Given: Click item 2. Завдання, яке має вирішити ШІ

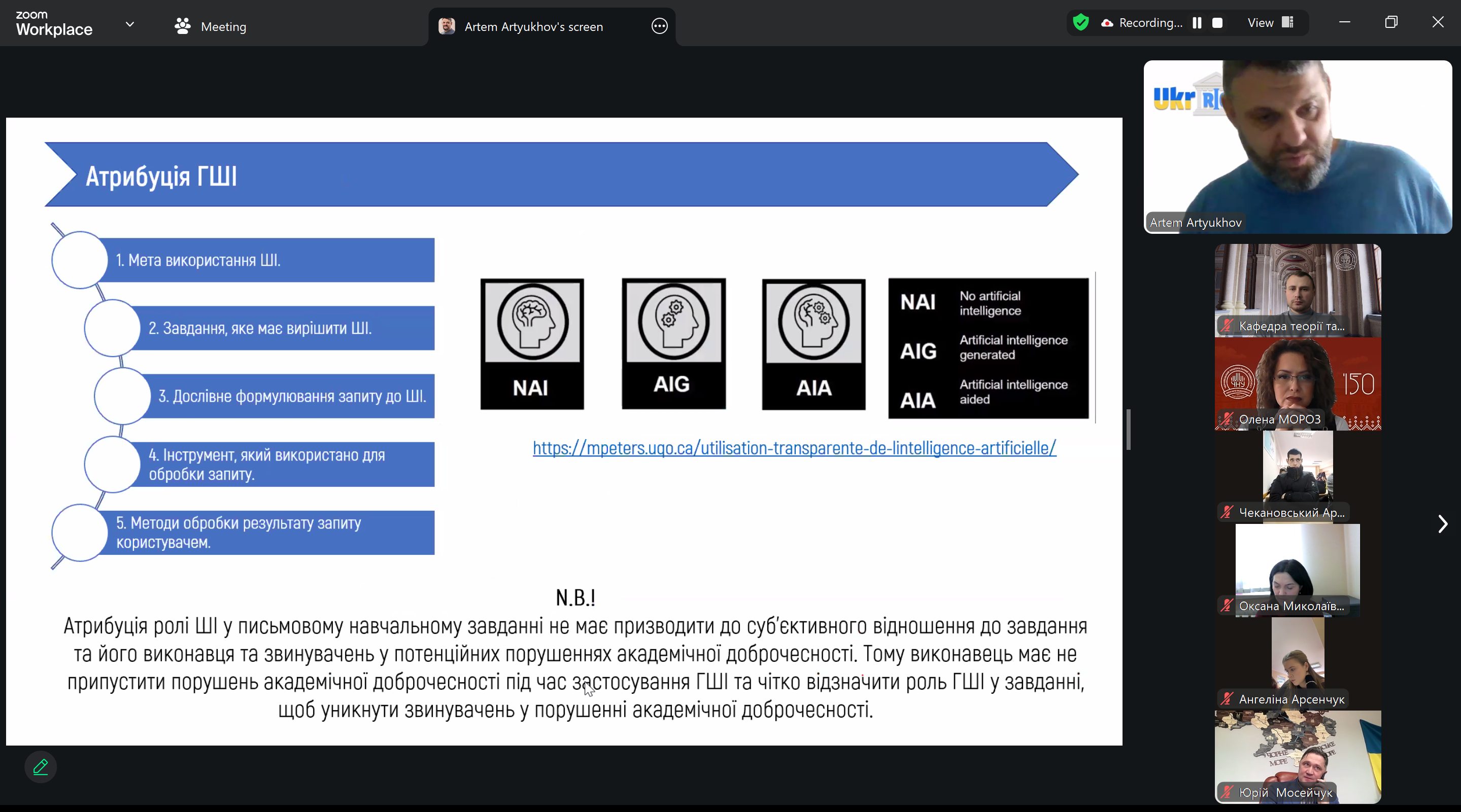Looking at the screenshot, I should click(x=284, y=328).
